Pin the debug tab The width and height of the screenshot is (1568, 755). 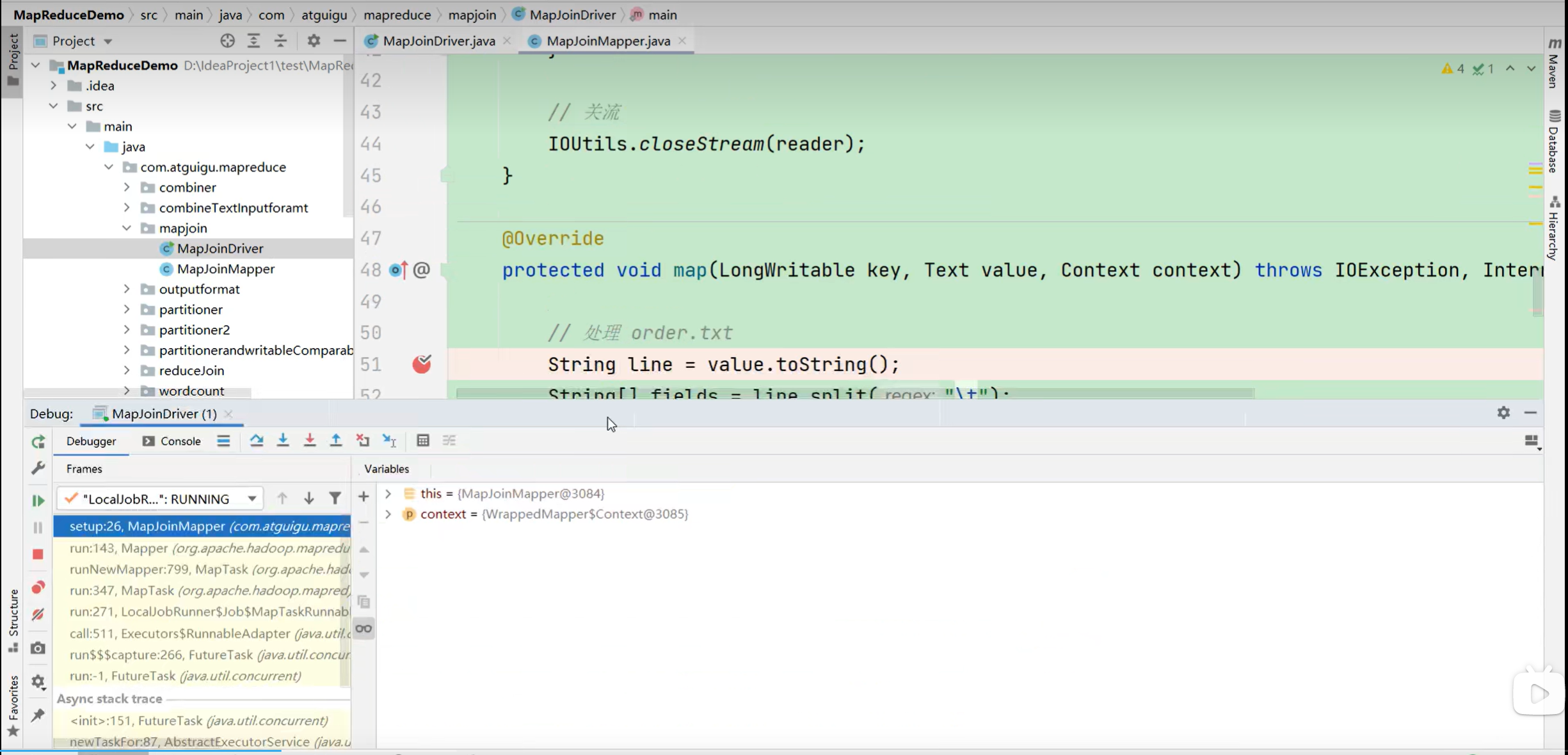click(38, 715)
